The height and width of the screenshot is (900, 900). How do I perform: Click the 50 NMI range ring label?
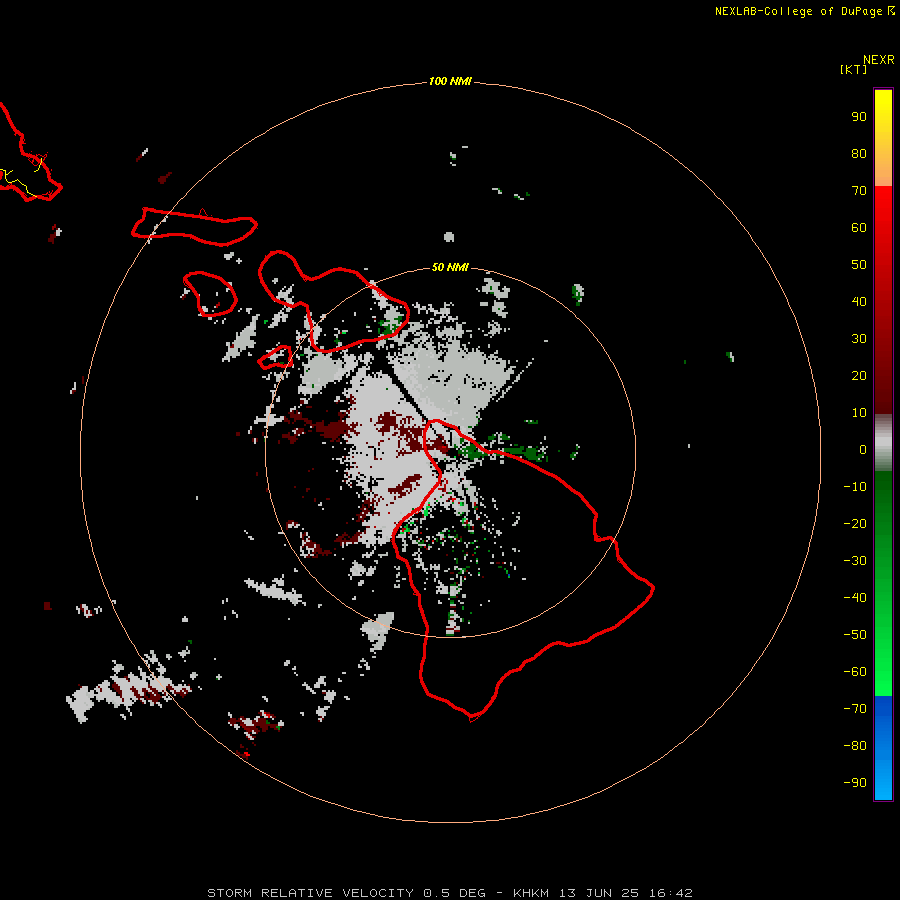click(x=450, y=267)
